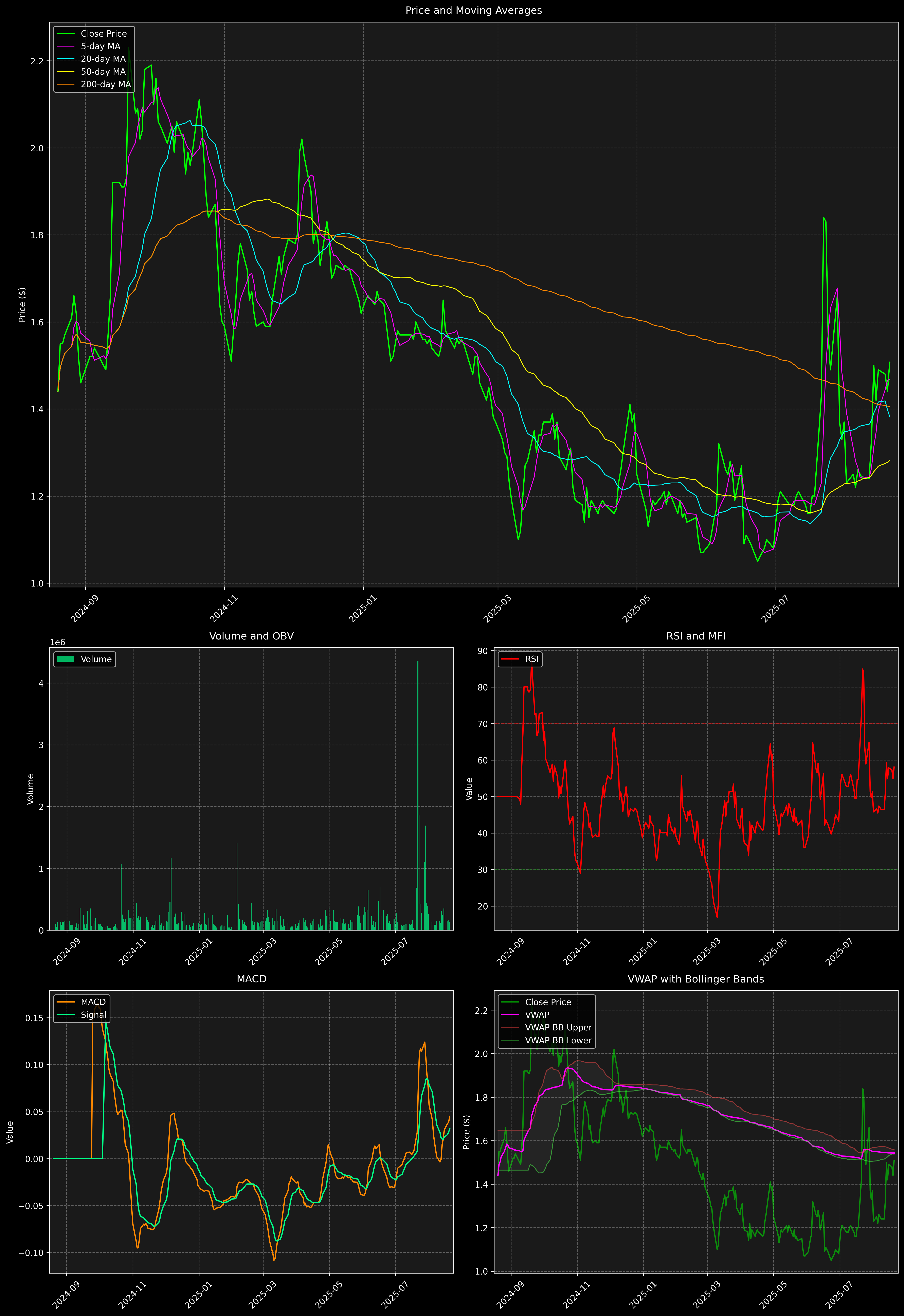Click the tallest volume bar in July 2025

pos(418,793)
